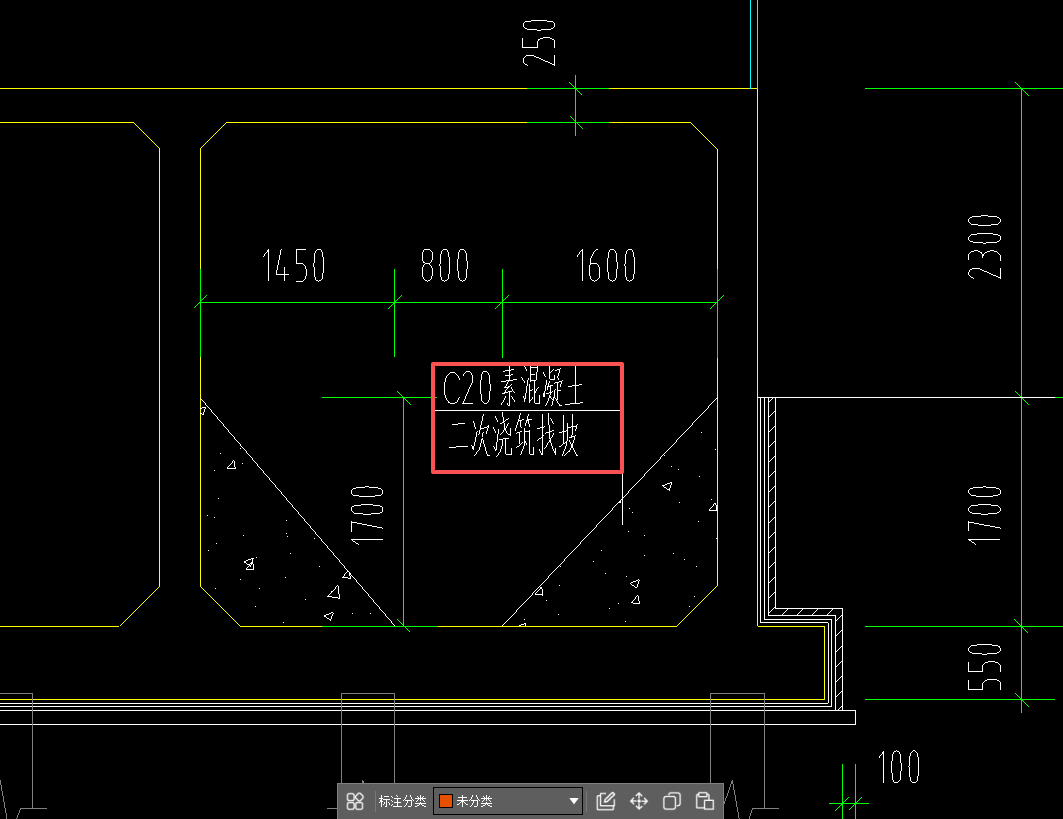1063x819 pixels.
Task: Click the 800 dimension label
Action: pyautogui.click(x=445, y=265)
